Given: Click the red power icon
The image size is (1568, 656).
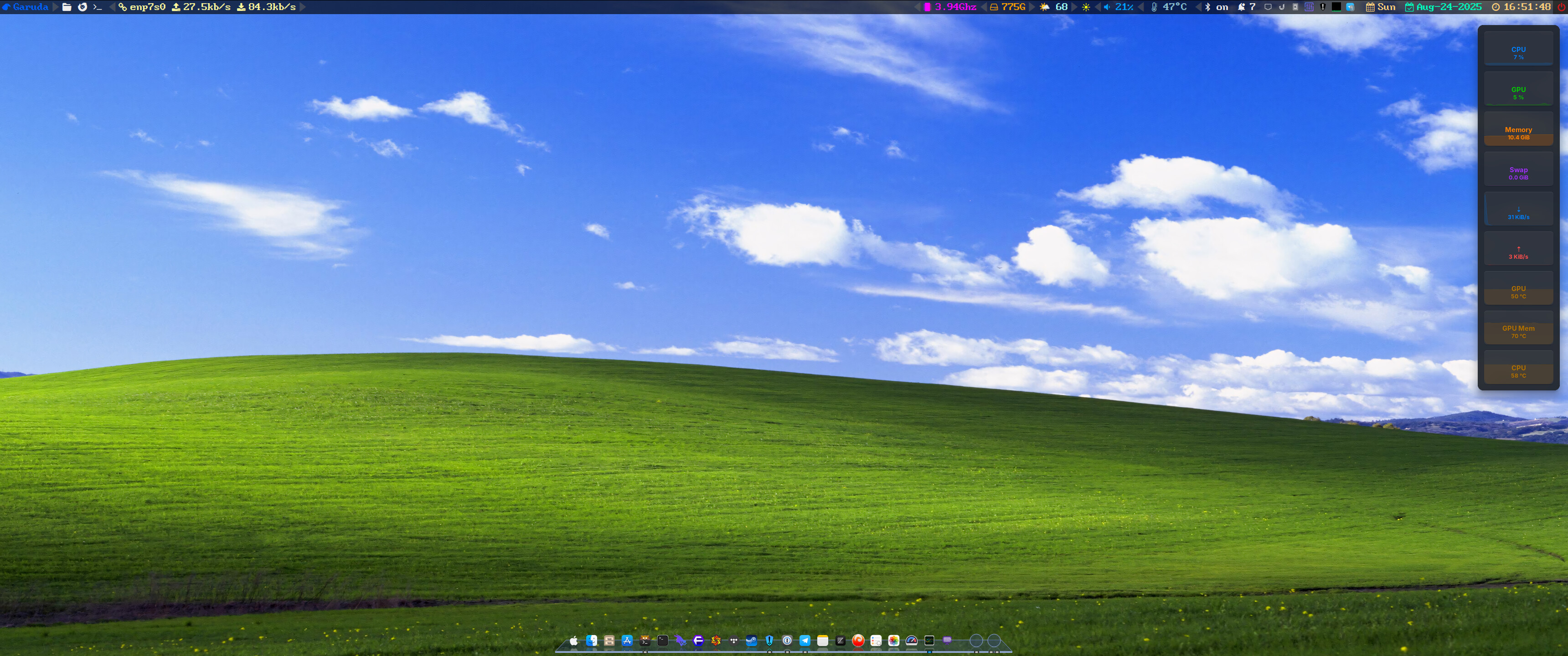Looking at the screenshot, I should click(x=1561, y=7).
